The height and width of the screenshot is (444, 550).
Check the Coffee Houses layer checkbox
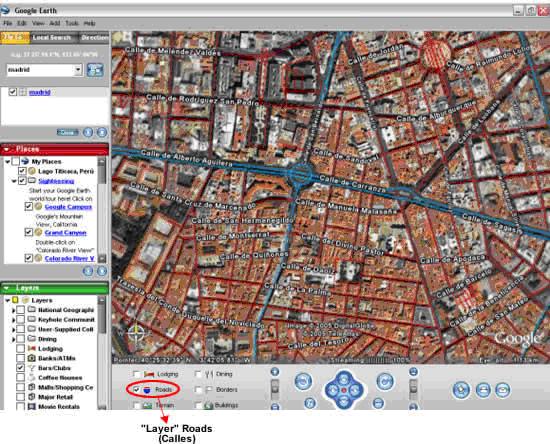[x=20, y=378]
